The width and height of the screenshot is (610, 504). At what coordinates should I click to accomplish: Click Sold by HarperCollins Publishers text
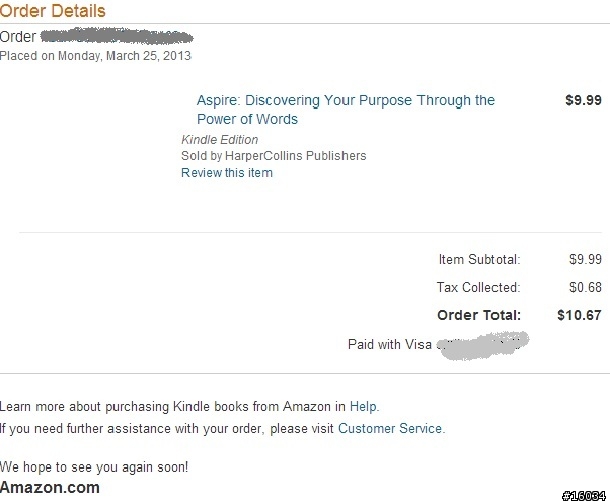tap(273, 156)
